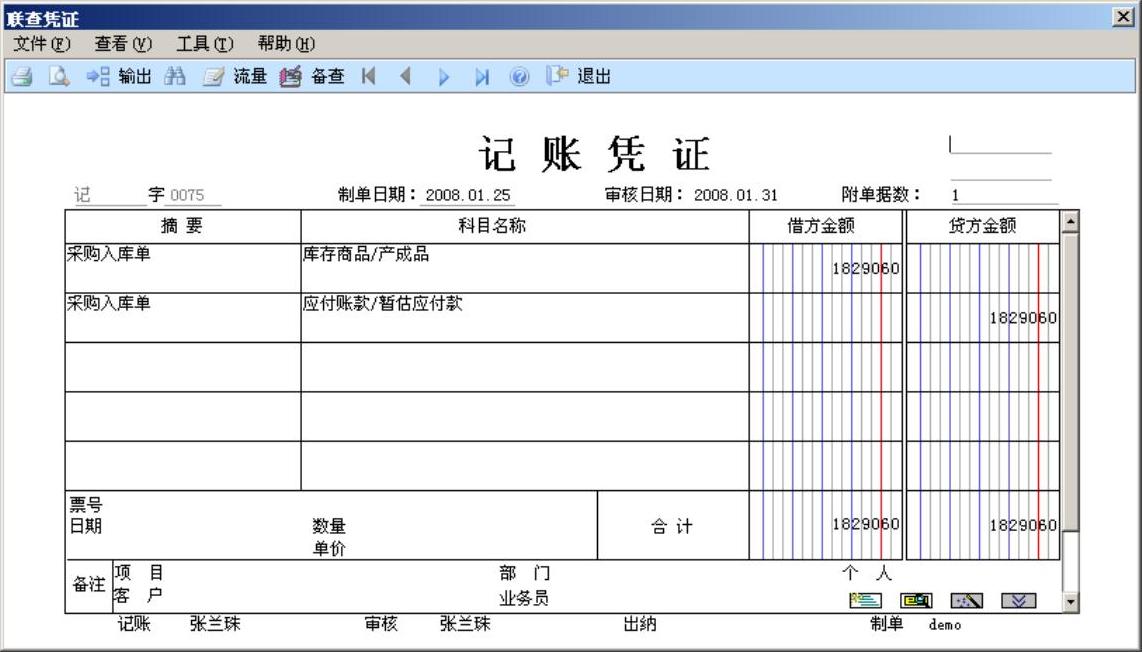Click the double-chevron down icon
The height and width of the screenshot is (652, 1142).
[x=1018, y=600]
